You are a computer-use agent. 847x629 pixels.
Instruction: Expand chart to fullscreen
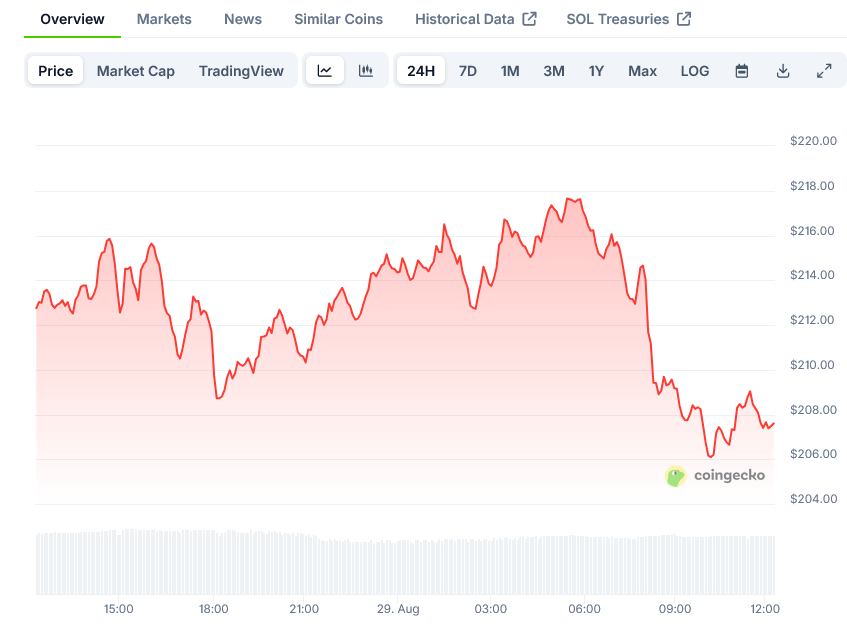click(x=824, y=71)
